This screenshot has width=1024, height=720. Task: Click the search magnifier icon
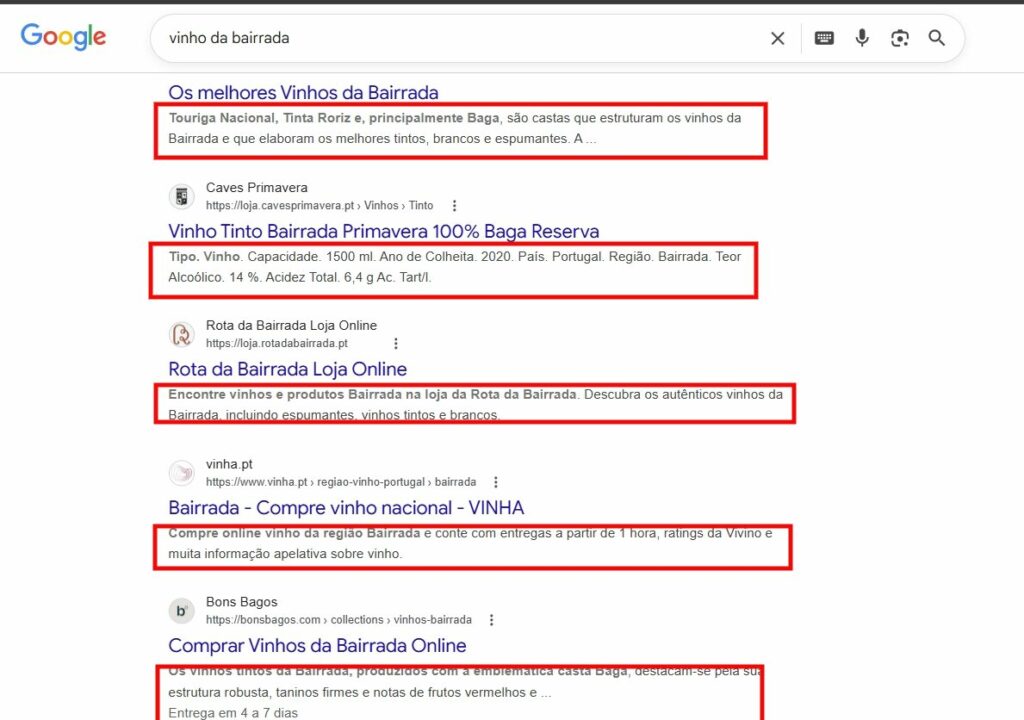(x=936, y=37)
